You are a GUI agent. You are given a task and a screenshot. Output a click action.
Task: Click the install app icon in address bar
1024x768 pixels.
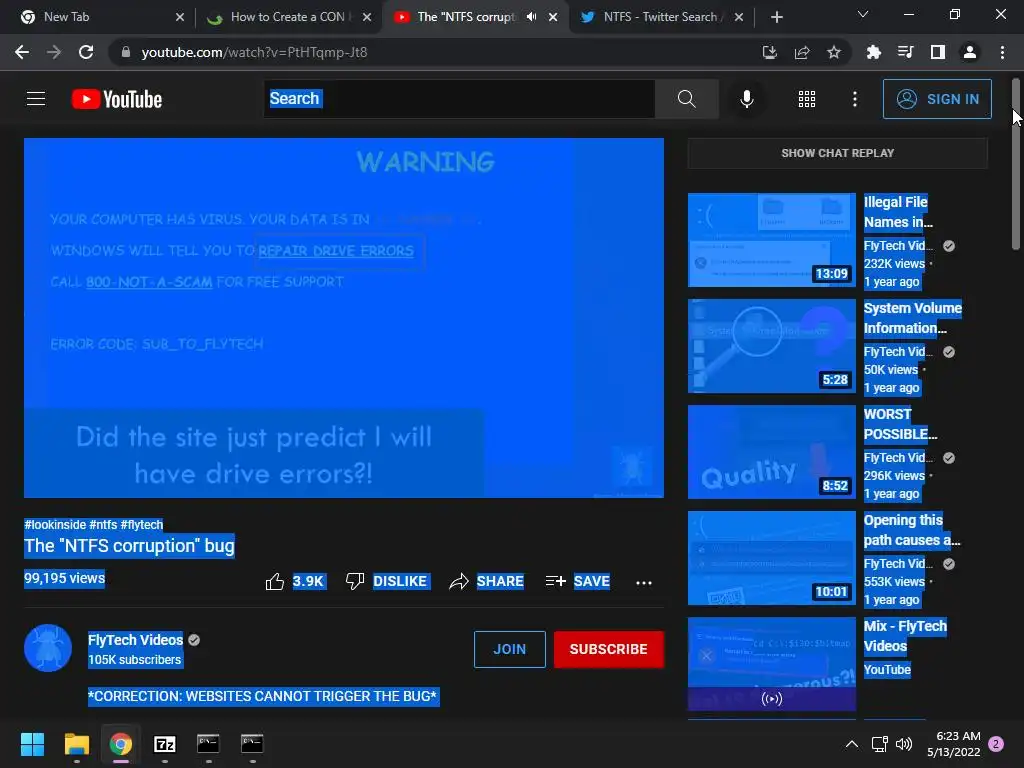pyautogui.click(x=769, y=52)
